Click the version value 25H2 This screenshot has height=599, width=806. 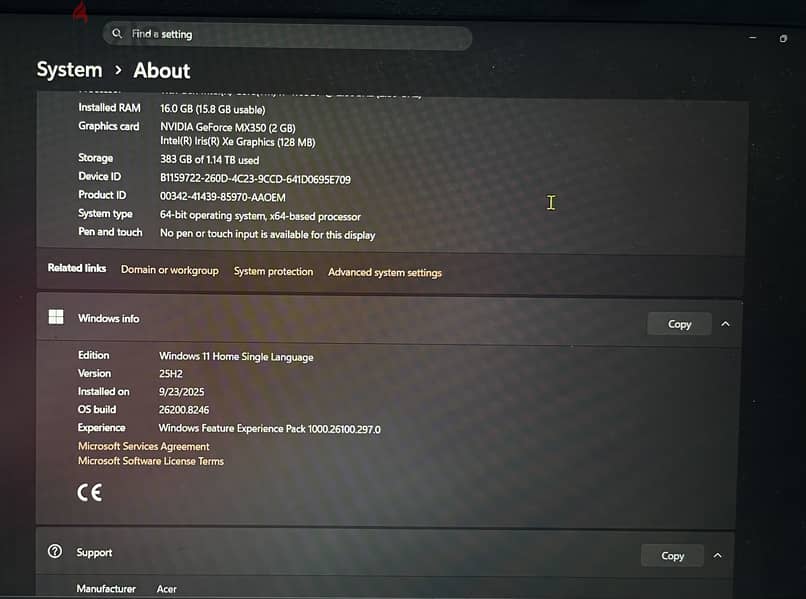pos(171,374)
